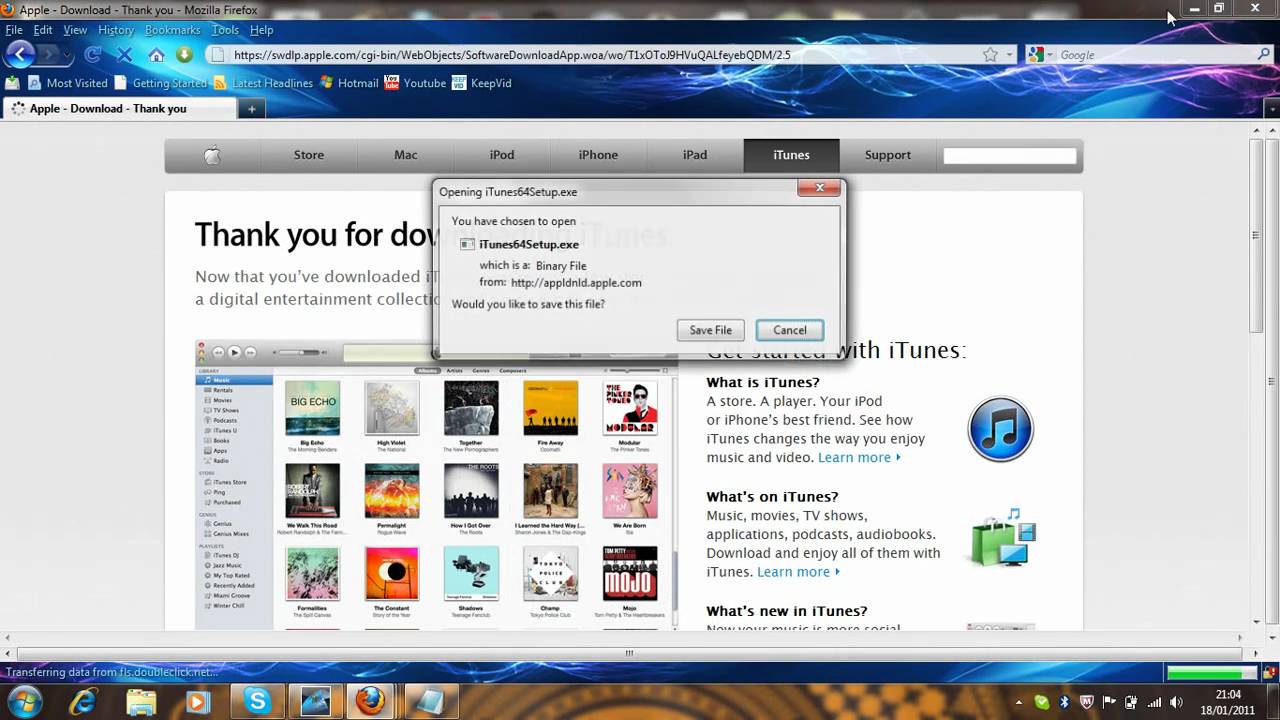Click the Big Echo album cover

[x=312, y=408]
